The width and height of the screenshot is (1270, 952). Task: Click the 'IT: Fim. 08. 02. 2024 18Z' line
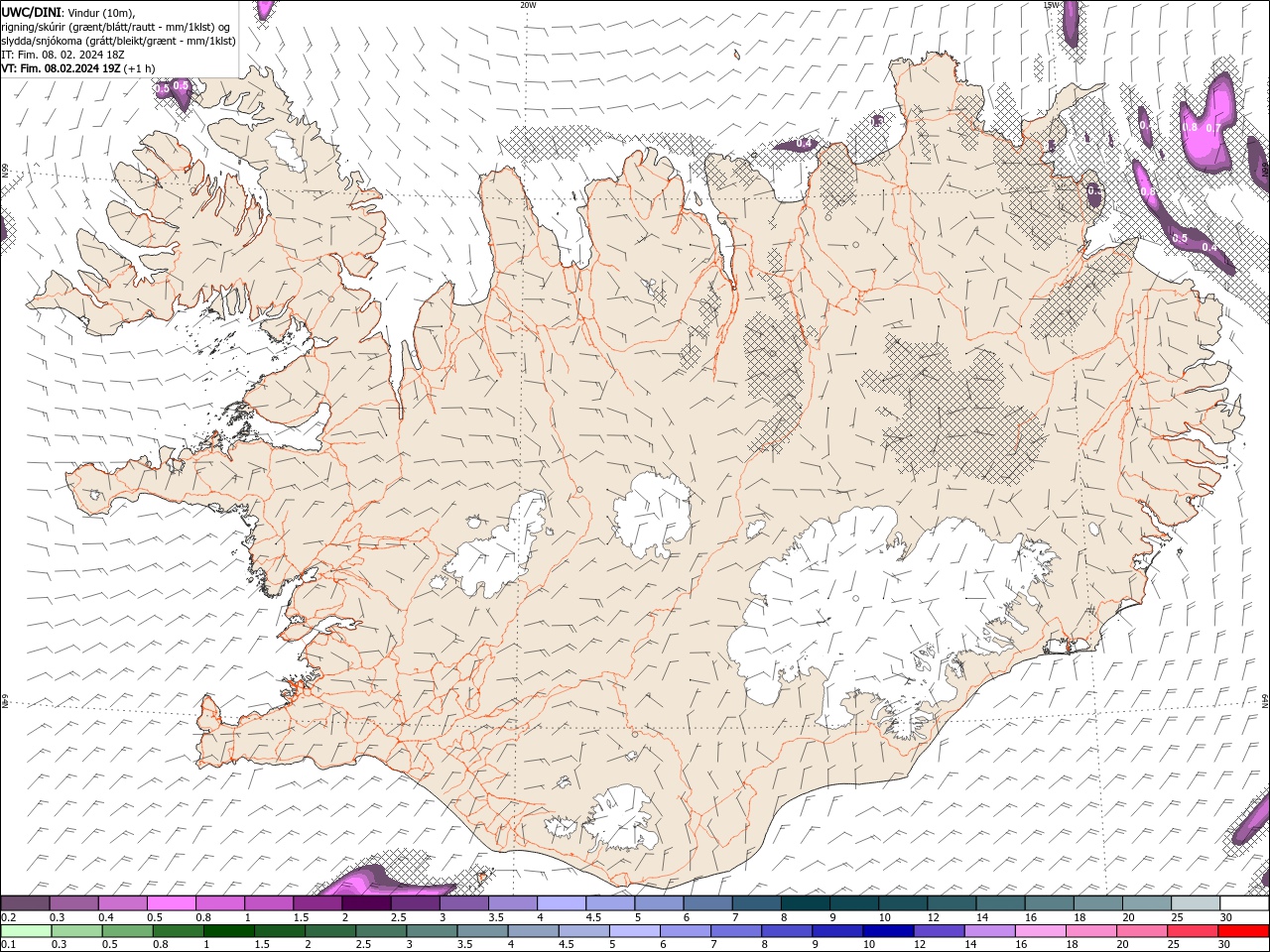tap(62, 55)
